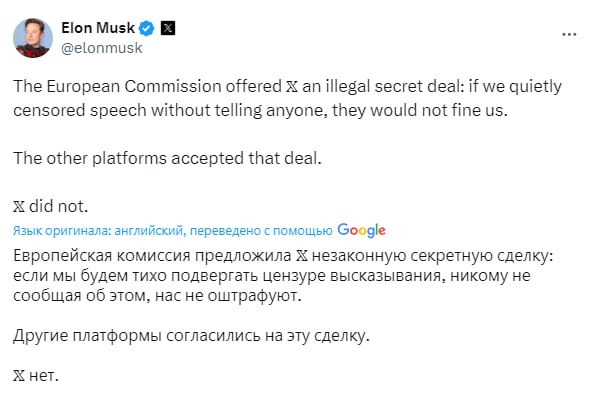This screenshot has height=395, width=589.
Task: Click the word 'оштрафуют' in the translation
Action: (x=252, y=297)
